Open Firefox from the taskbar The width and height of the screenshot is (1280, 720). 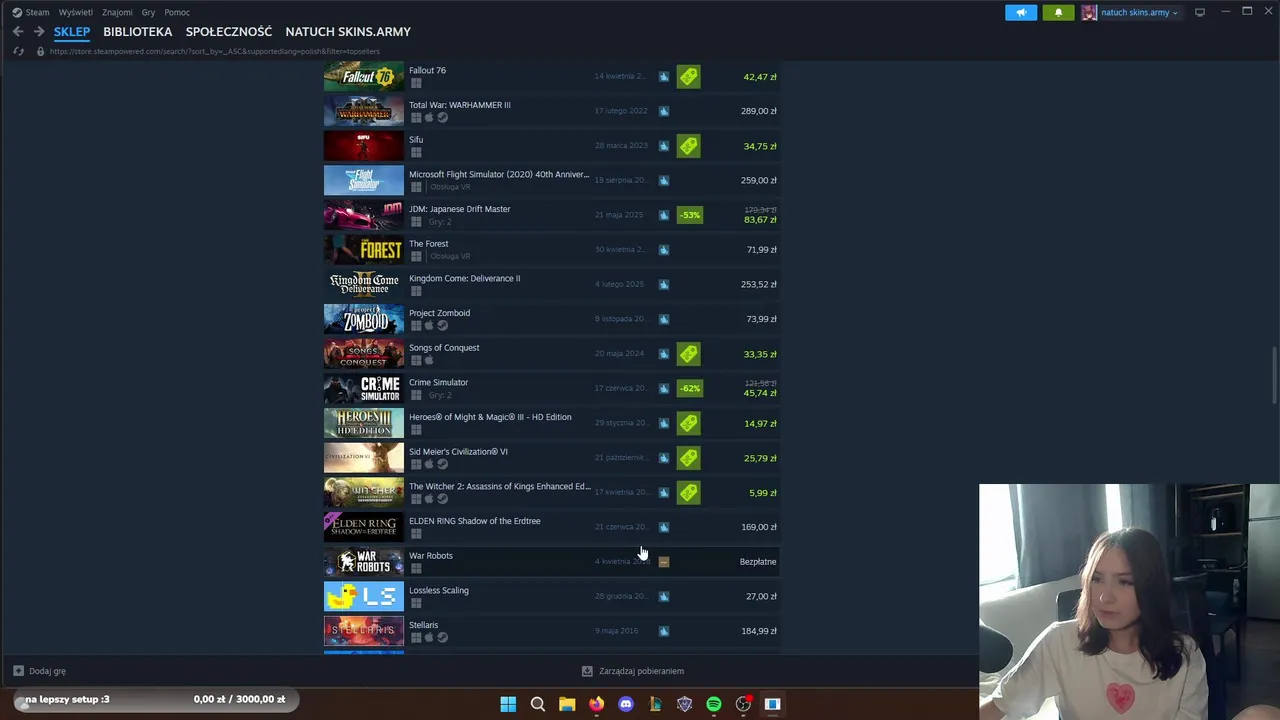point(596,704)
